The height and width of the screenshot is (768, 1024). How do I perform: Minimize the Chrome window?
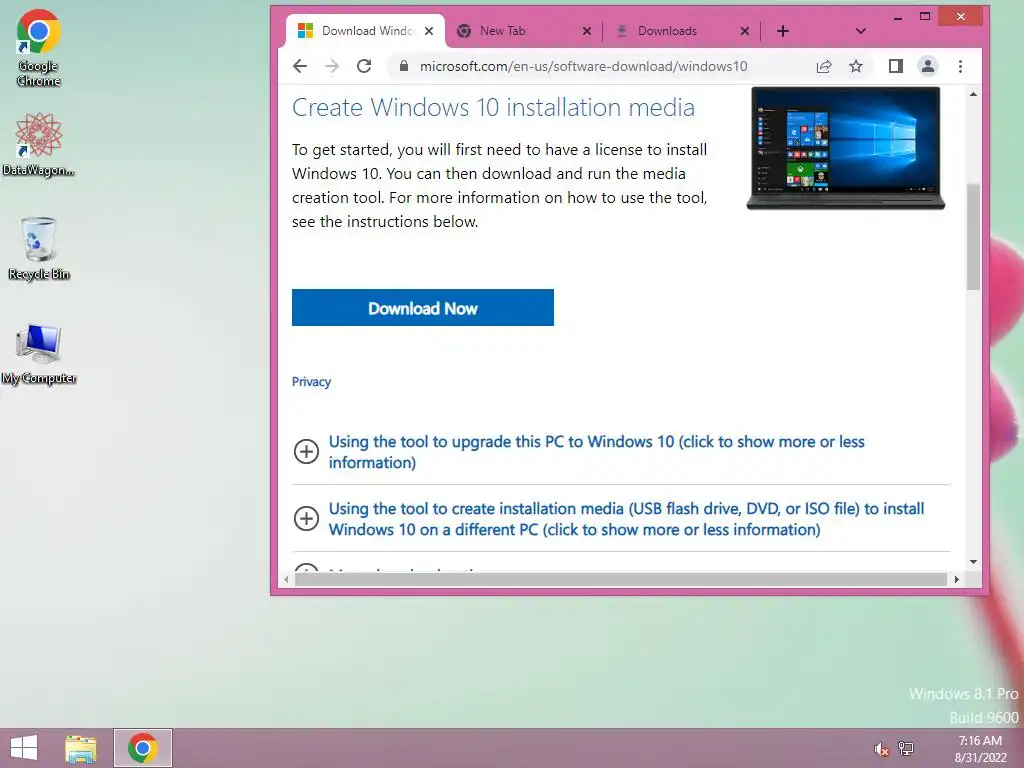click(898, 17)
